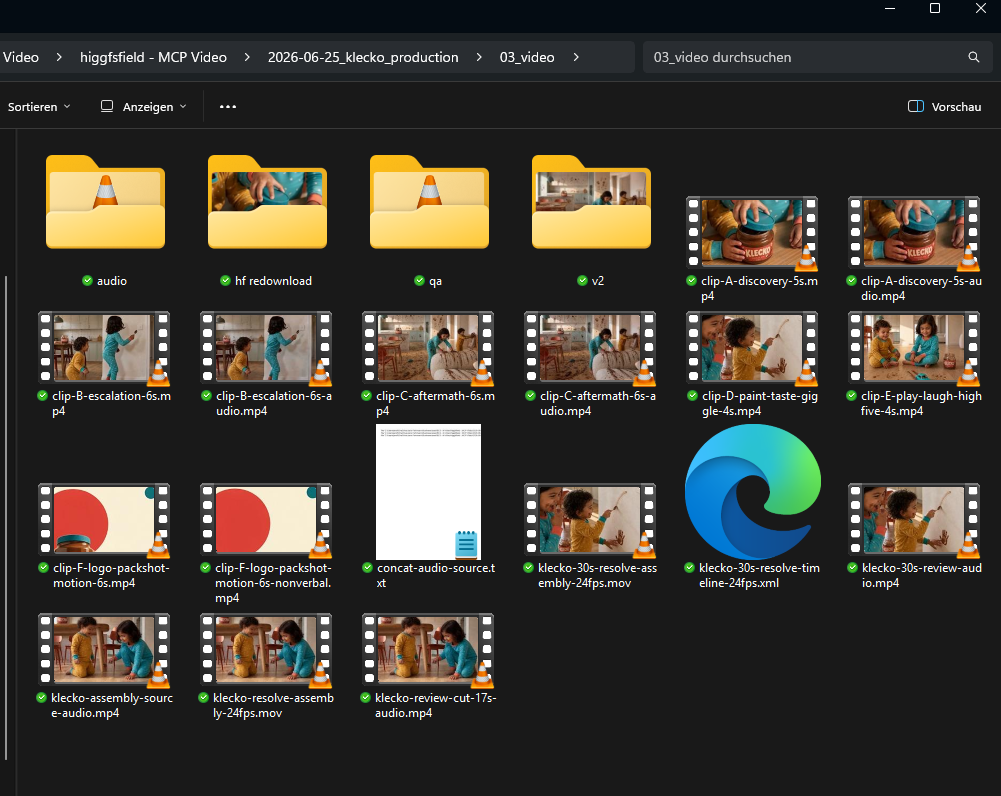1001x796 pixels.
Task: Maximize the Explorer window
Action: tap(935, 8)
